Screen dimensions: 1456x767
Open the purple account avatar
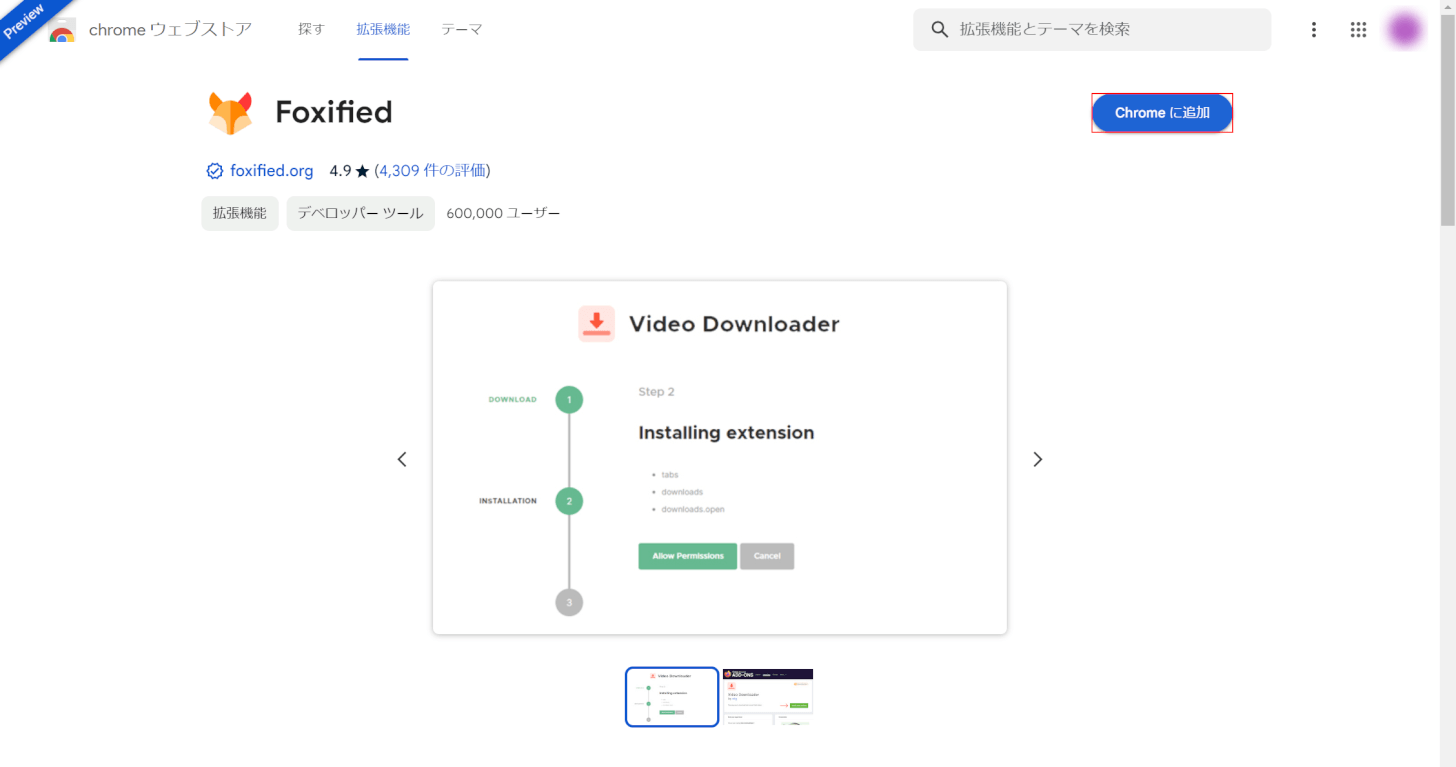(x=1405, y=30)
